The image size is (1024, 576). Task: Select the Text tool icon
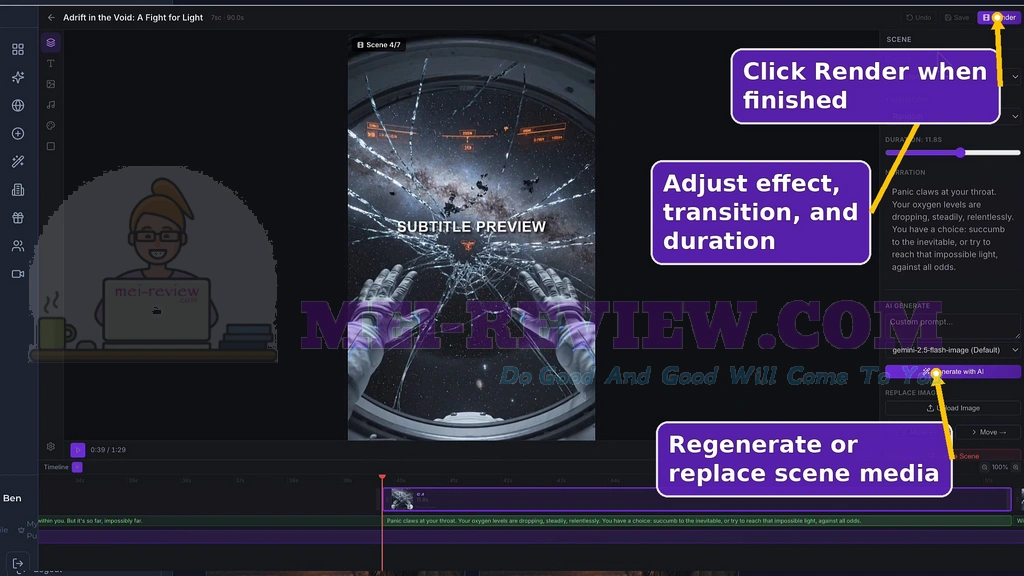(x=50, y=63)
